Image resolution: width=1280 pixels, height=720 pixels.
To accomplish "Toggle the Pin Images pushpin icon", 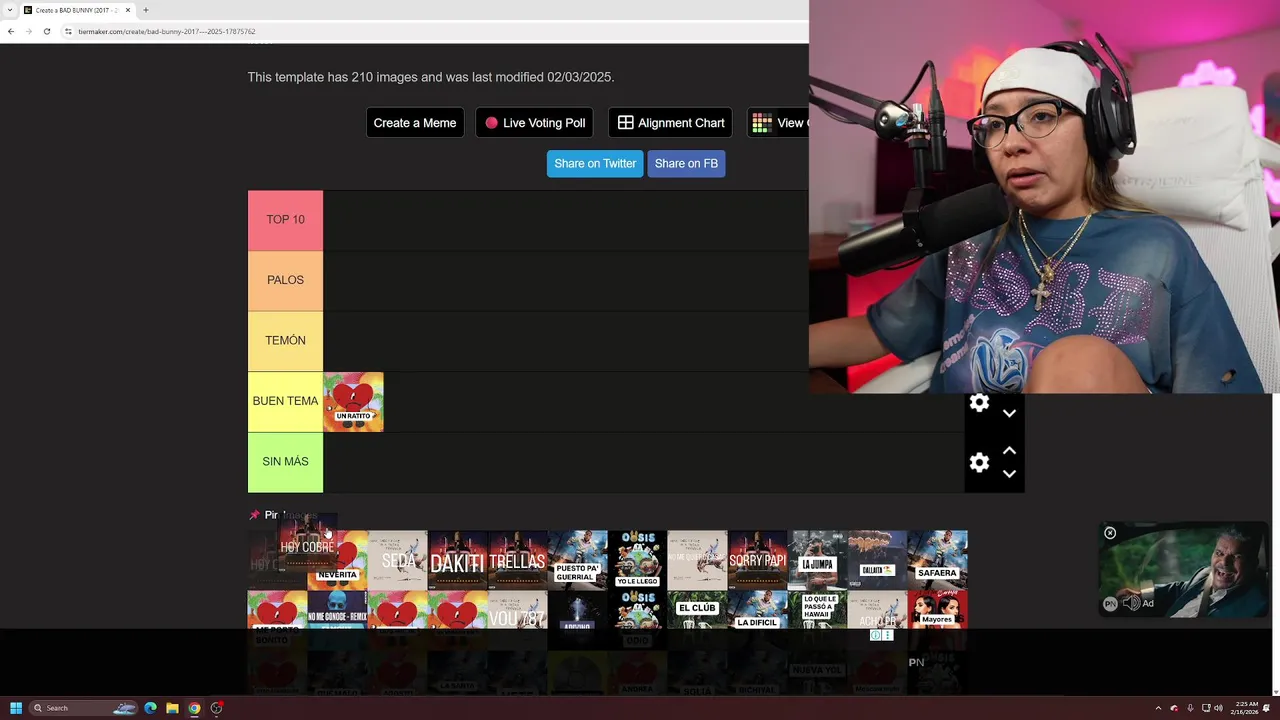I will pos(254,515).
